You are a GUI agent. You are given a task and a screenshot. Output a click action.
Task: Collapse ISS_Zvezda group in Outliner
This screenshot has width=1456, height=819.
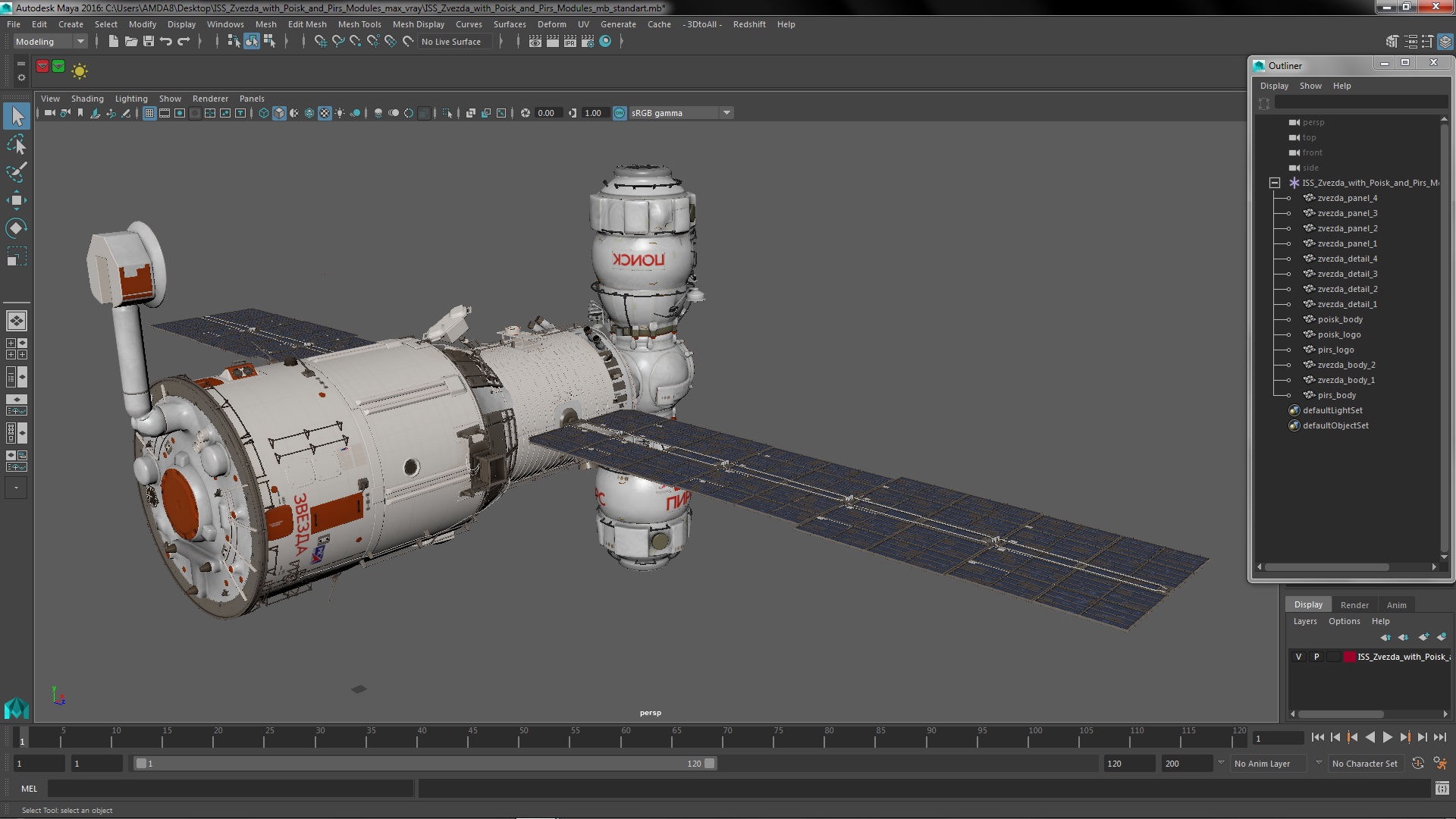(1275, 183)
